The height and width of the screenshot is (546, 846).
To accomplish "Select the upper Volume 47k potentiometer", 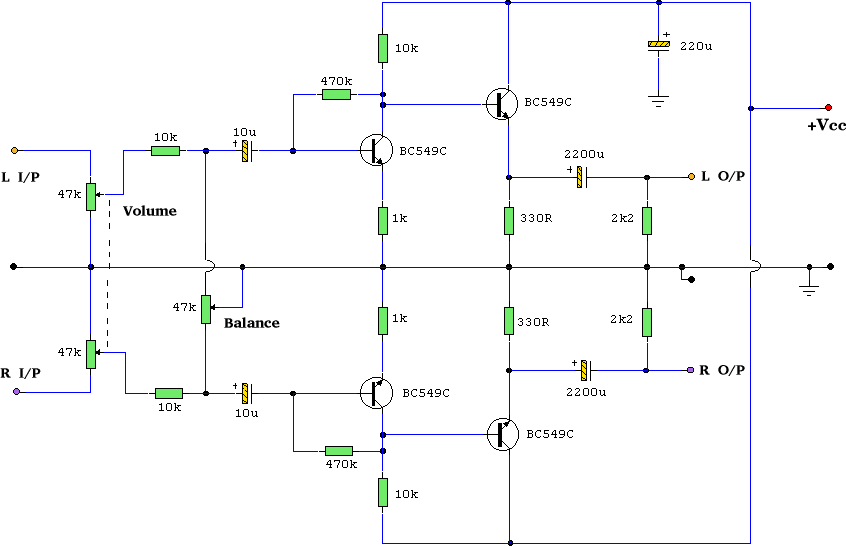I will pyautogui.click(x=91, y=196).
